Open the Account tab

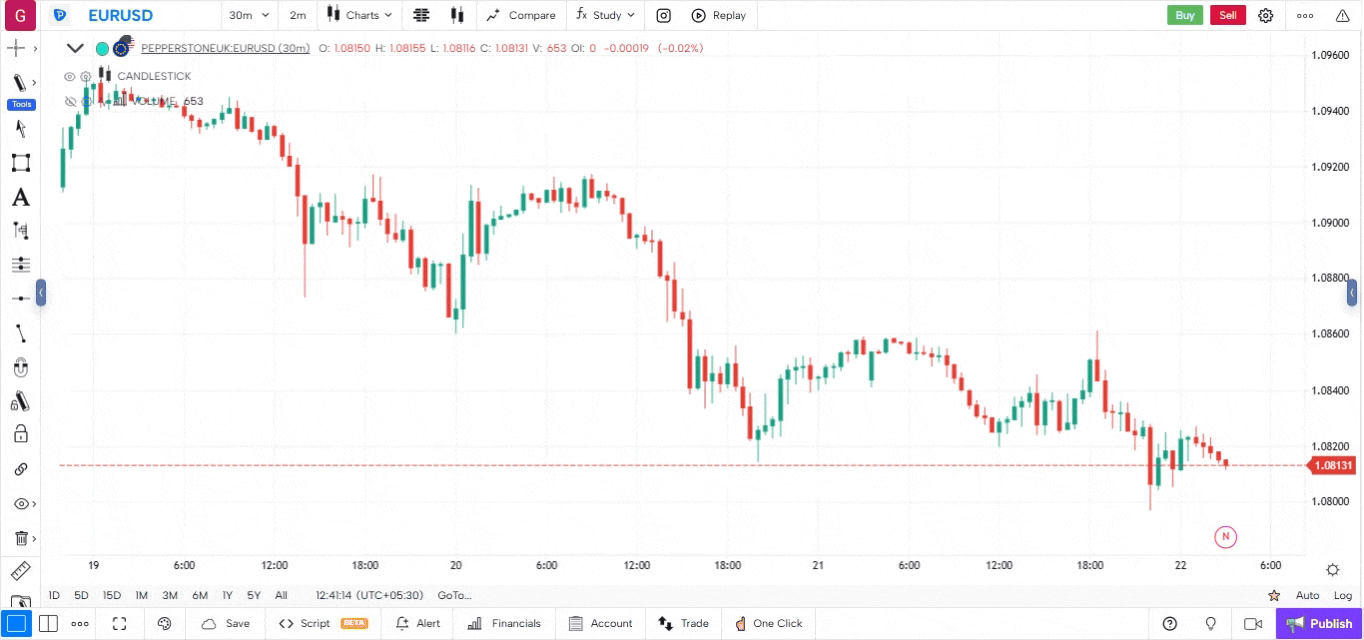[x=600, y=624]
